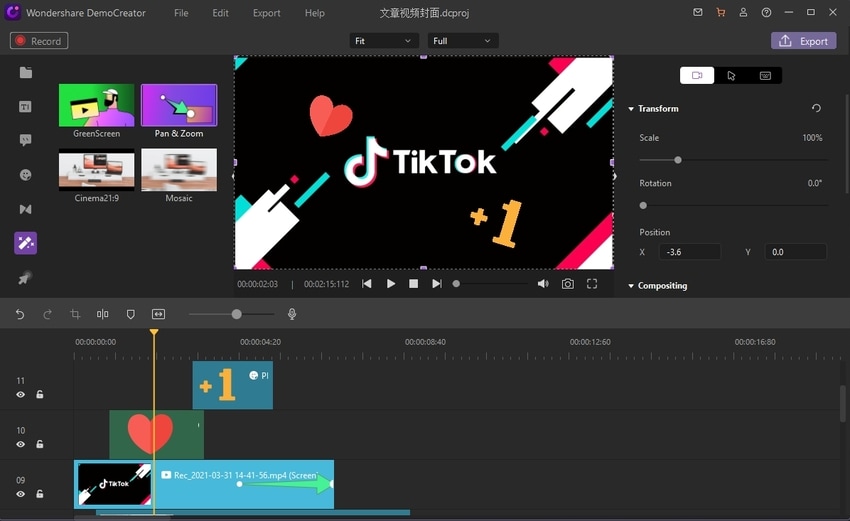Click the timeline zoom slider handle

[x=236, y=314]
